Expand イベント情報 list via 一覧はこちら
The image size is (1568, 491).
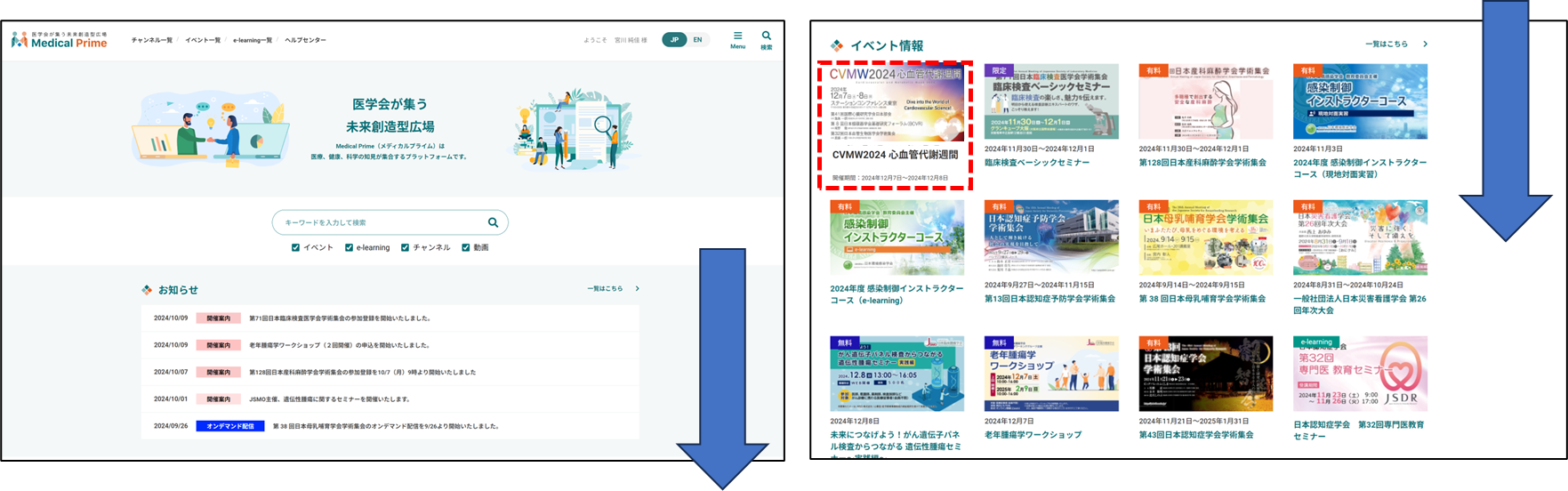1395,44
